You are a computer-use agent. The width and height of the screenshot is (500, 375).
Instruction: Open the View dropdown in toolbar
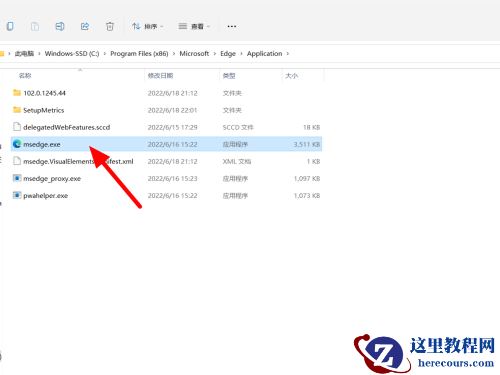tap(194, 26)
